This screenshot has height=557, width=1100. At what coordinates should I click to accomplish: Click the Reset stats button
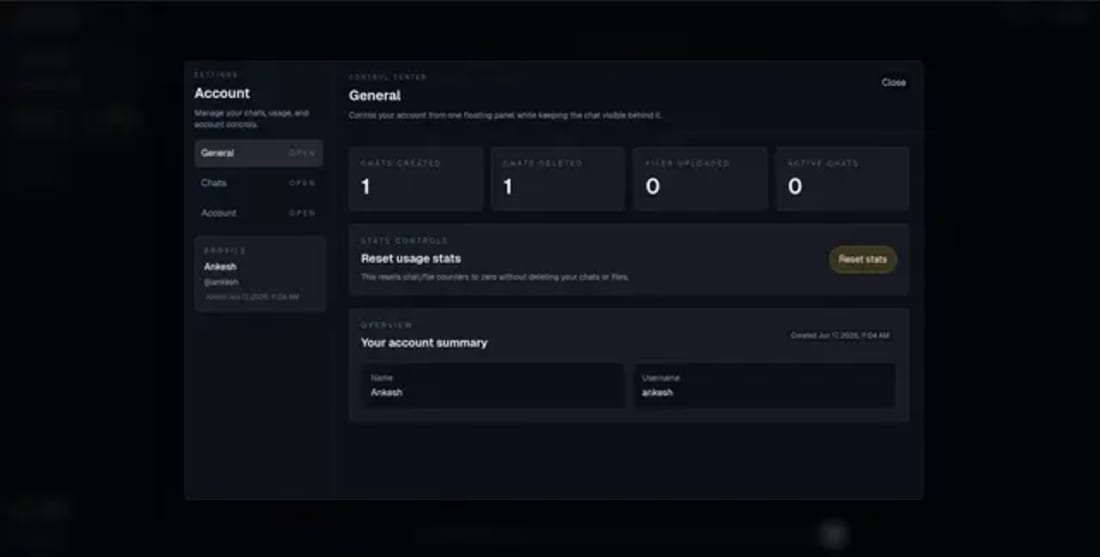[862, 260]
